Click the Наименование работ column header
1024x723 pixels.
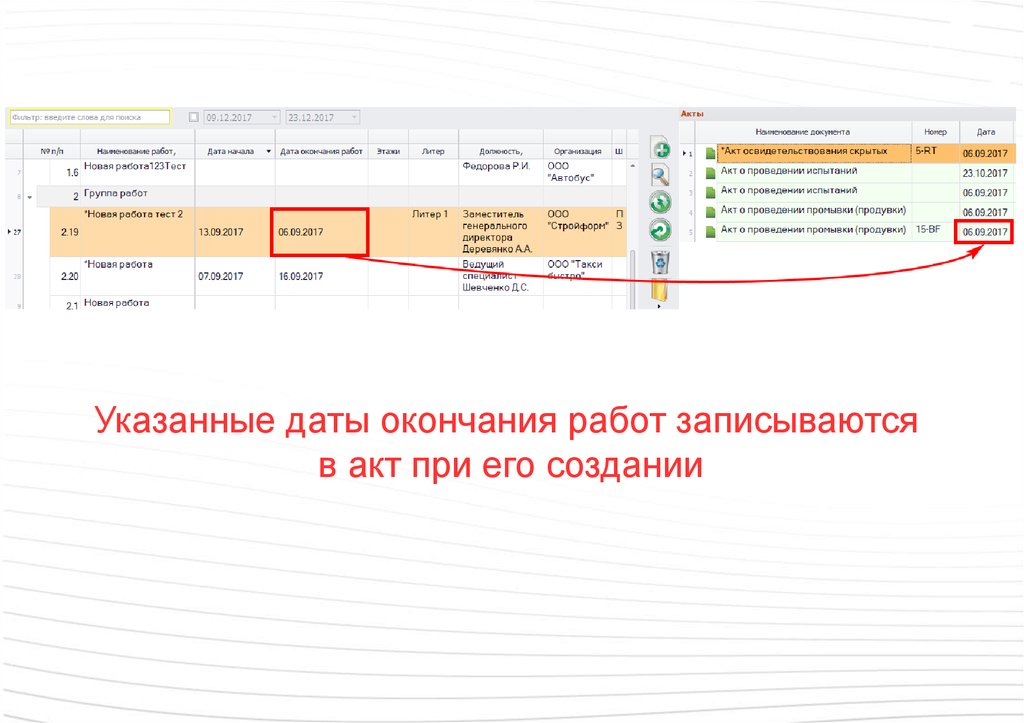(x=137, y=152)
